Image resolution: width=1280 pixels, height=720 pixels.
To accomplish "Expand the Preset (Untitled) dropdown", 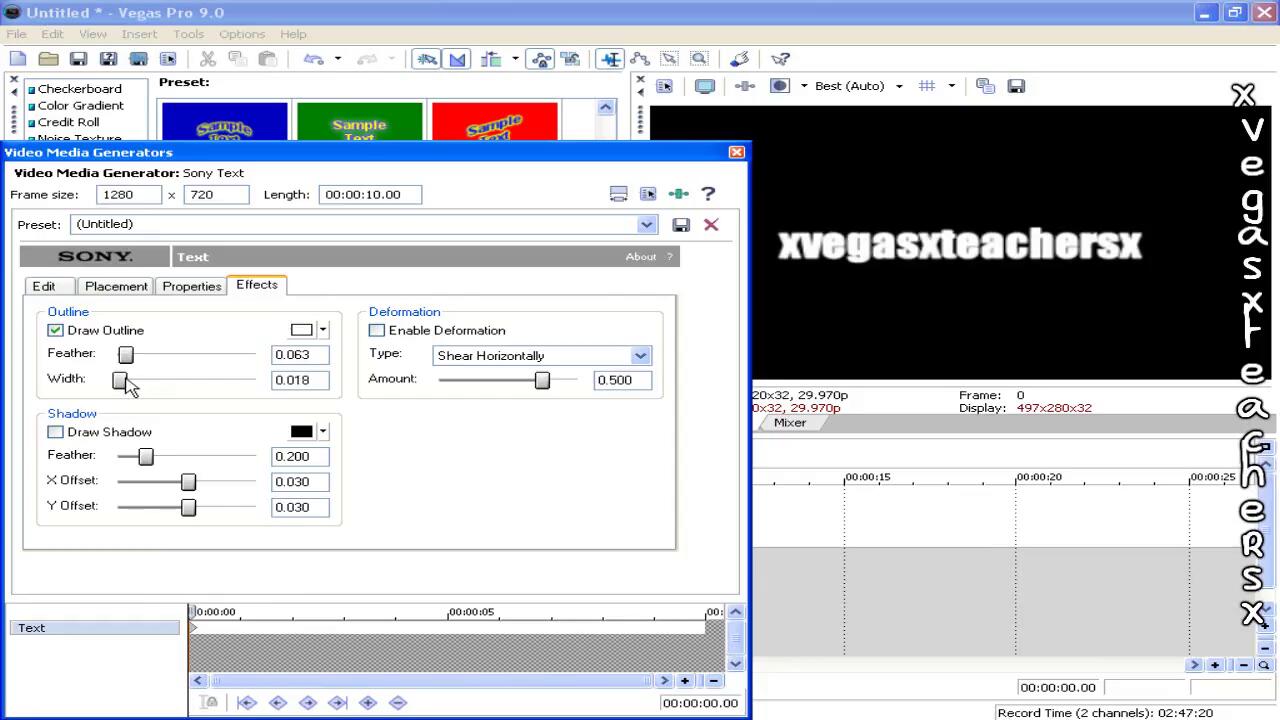I will pos(646,225).
